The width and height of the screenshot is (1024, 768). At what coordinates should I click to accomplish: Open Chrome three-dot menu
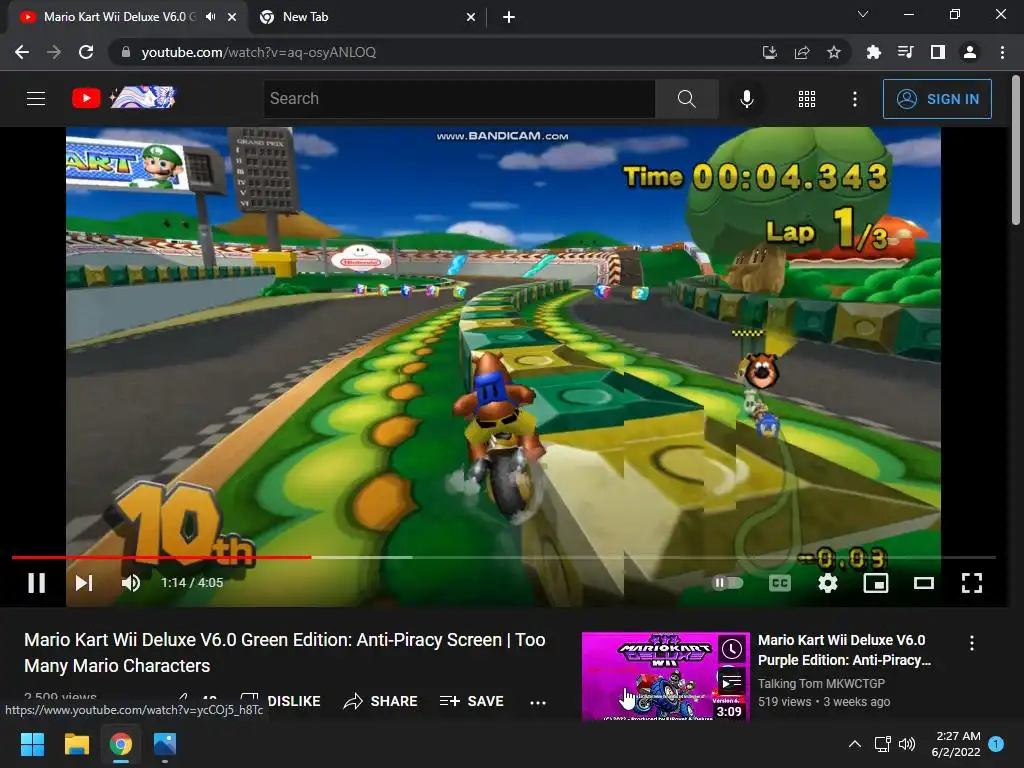coord(1002,52)
